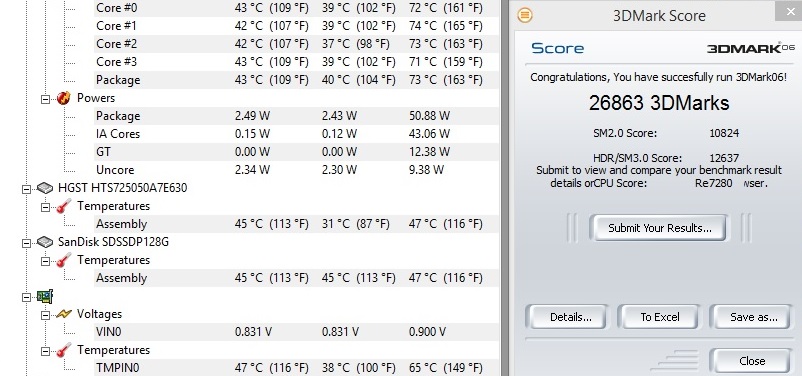The height and width of the screenshot is (376, 802).
Task: Click the 37 °C Core #2 min value
Action: tap(355, 44)
